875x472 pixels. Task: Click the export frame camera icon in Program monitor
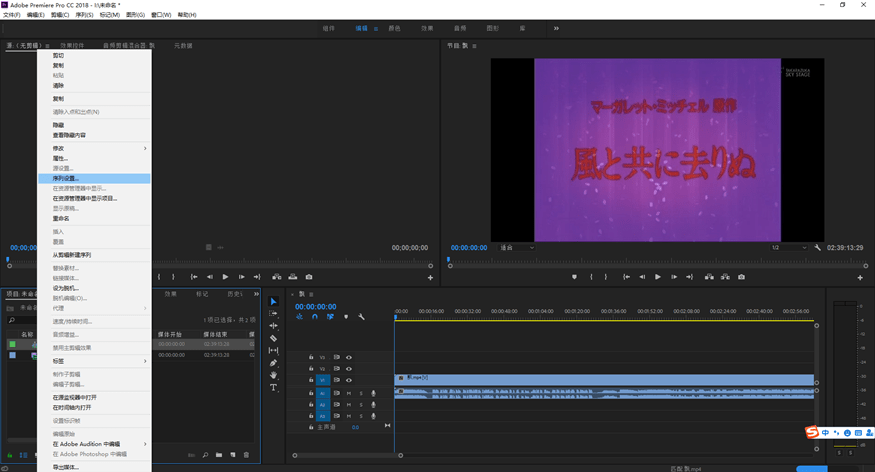(741, 277)
